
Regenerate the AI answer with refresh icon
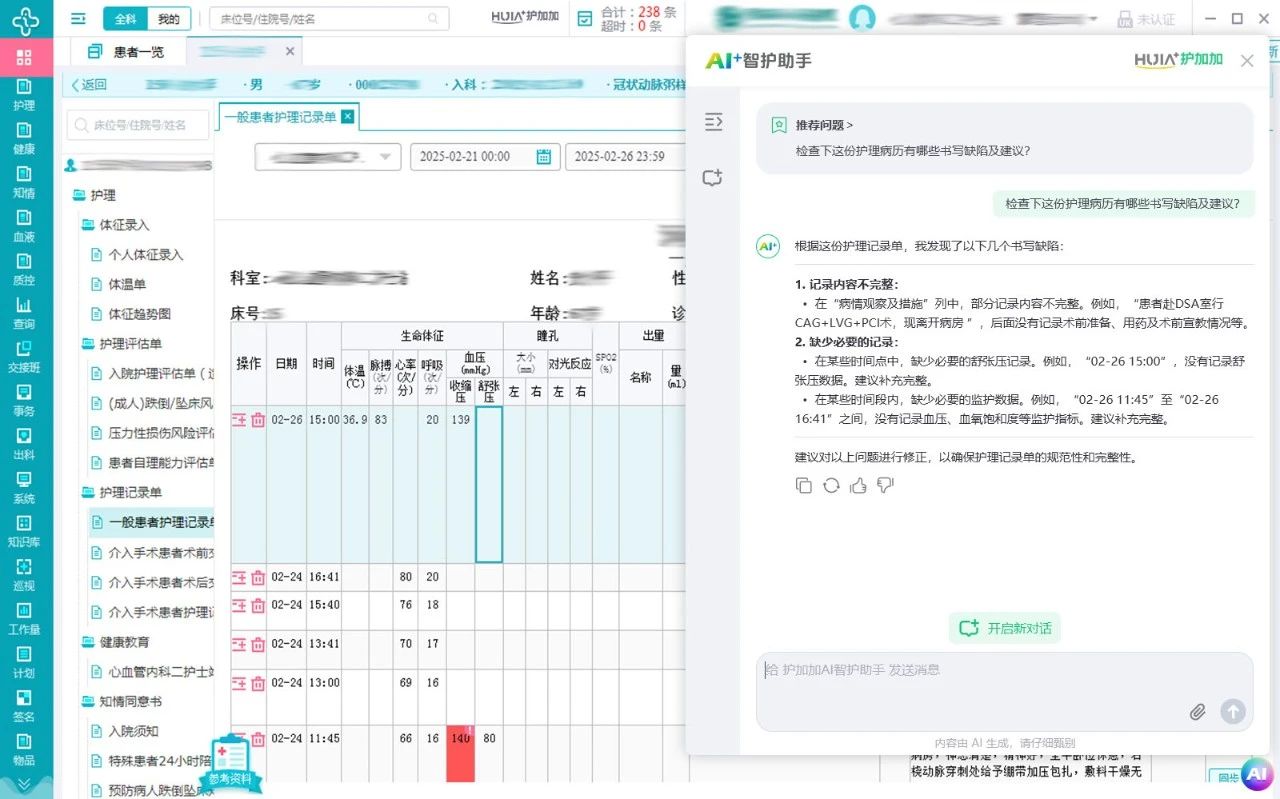click(831, 485)
